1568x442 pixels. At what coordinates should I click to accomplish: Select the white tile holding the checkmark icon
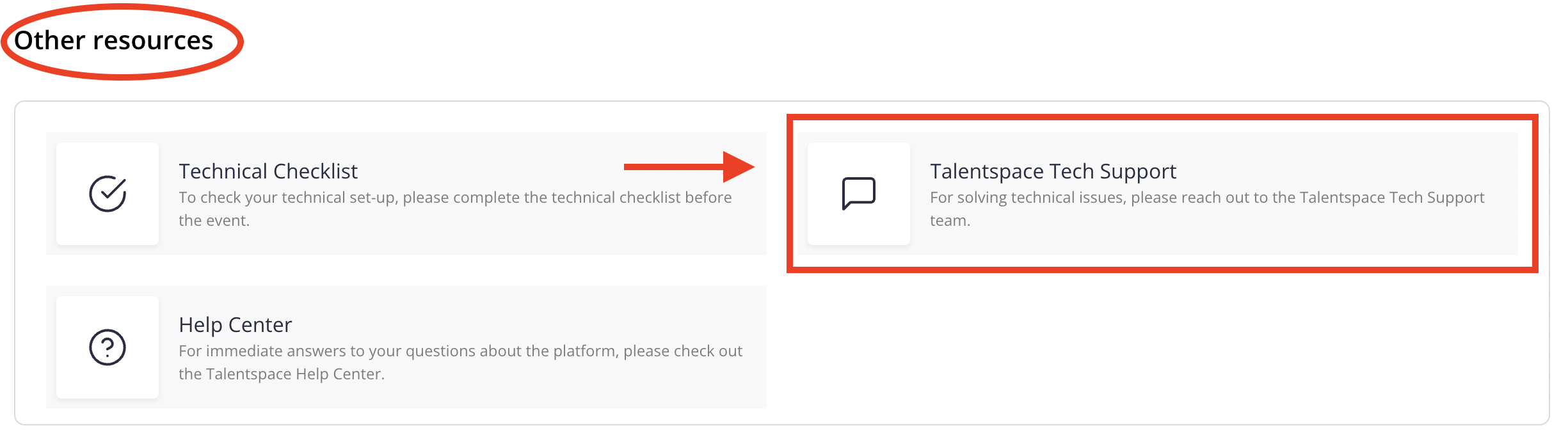(x=108, y=194)
